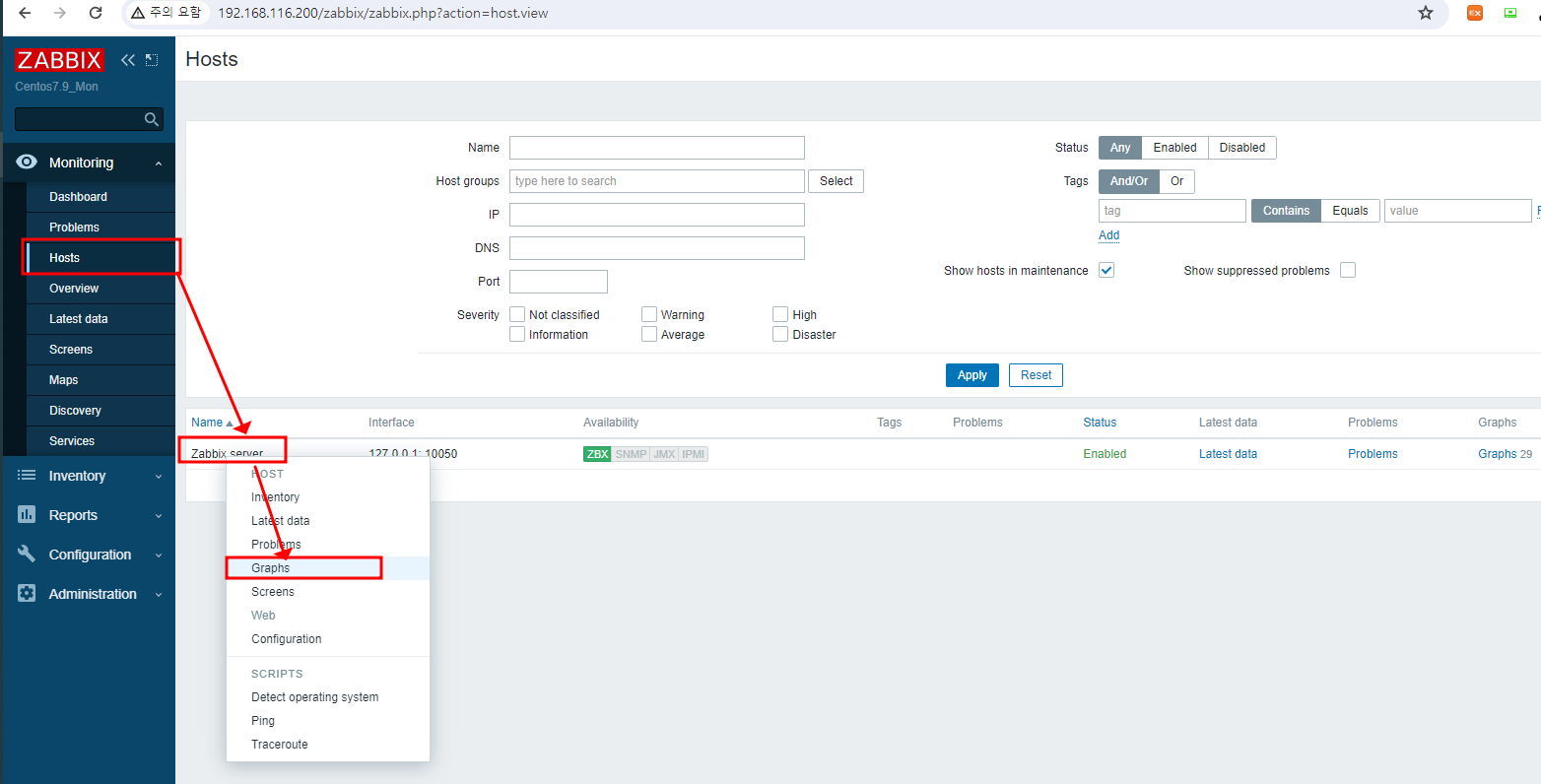1541x784 pixels.
Task: Expand the Inventory menu chevron
Action: (x=159, y=477)
